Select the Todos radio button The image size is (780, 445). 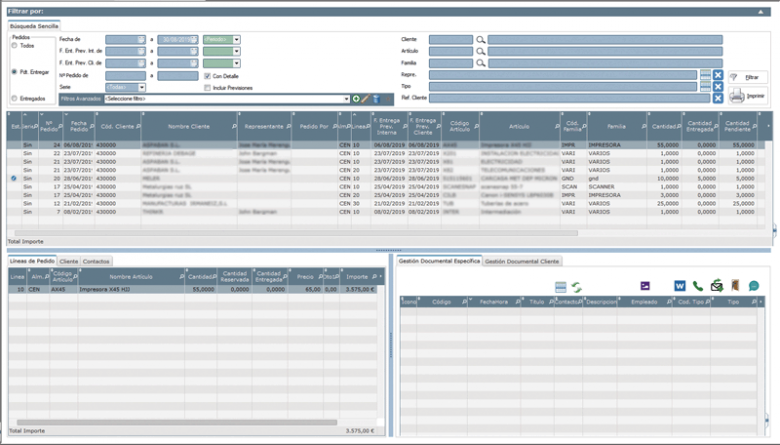click(14, 46)
